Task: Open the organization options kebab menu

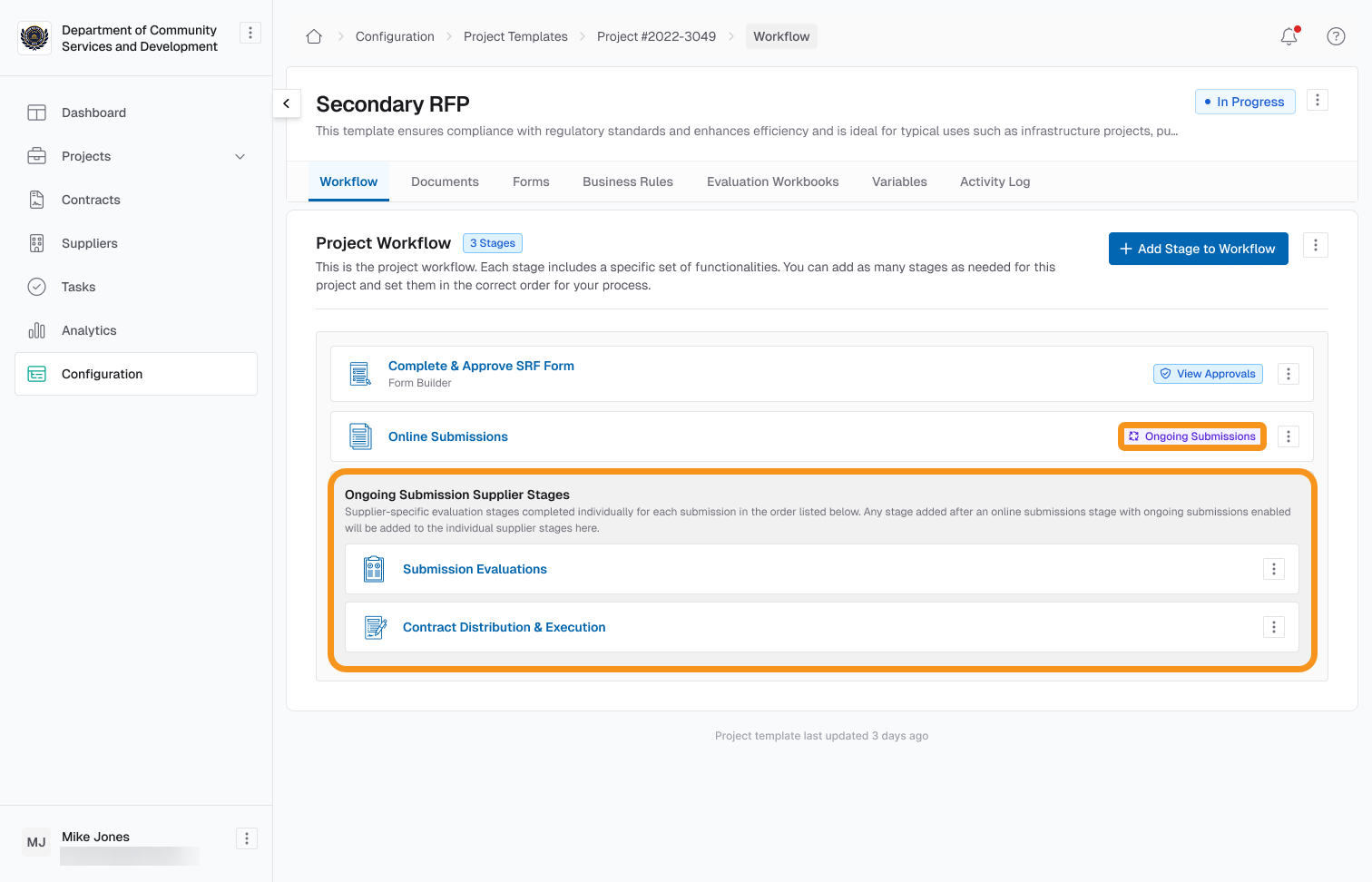Action: pyautogui.click(x=250, y=33)
